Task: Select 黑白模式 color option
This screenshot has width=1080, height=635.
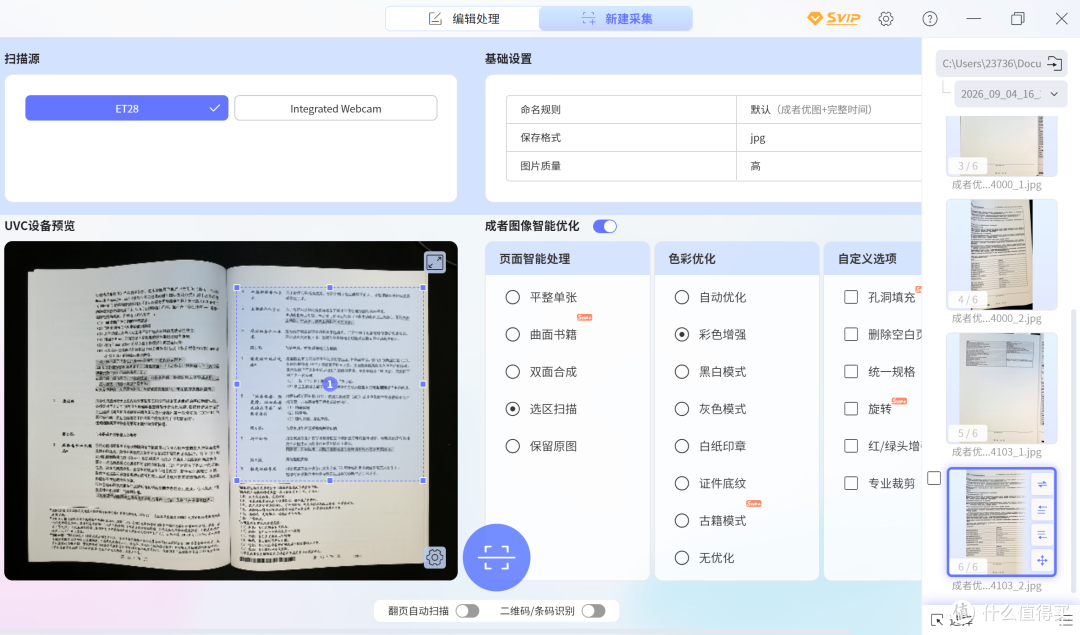Action: pyautogui.click(x=682, y=371)
